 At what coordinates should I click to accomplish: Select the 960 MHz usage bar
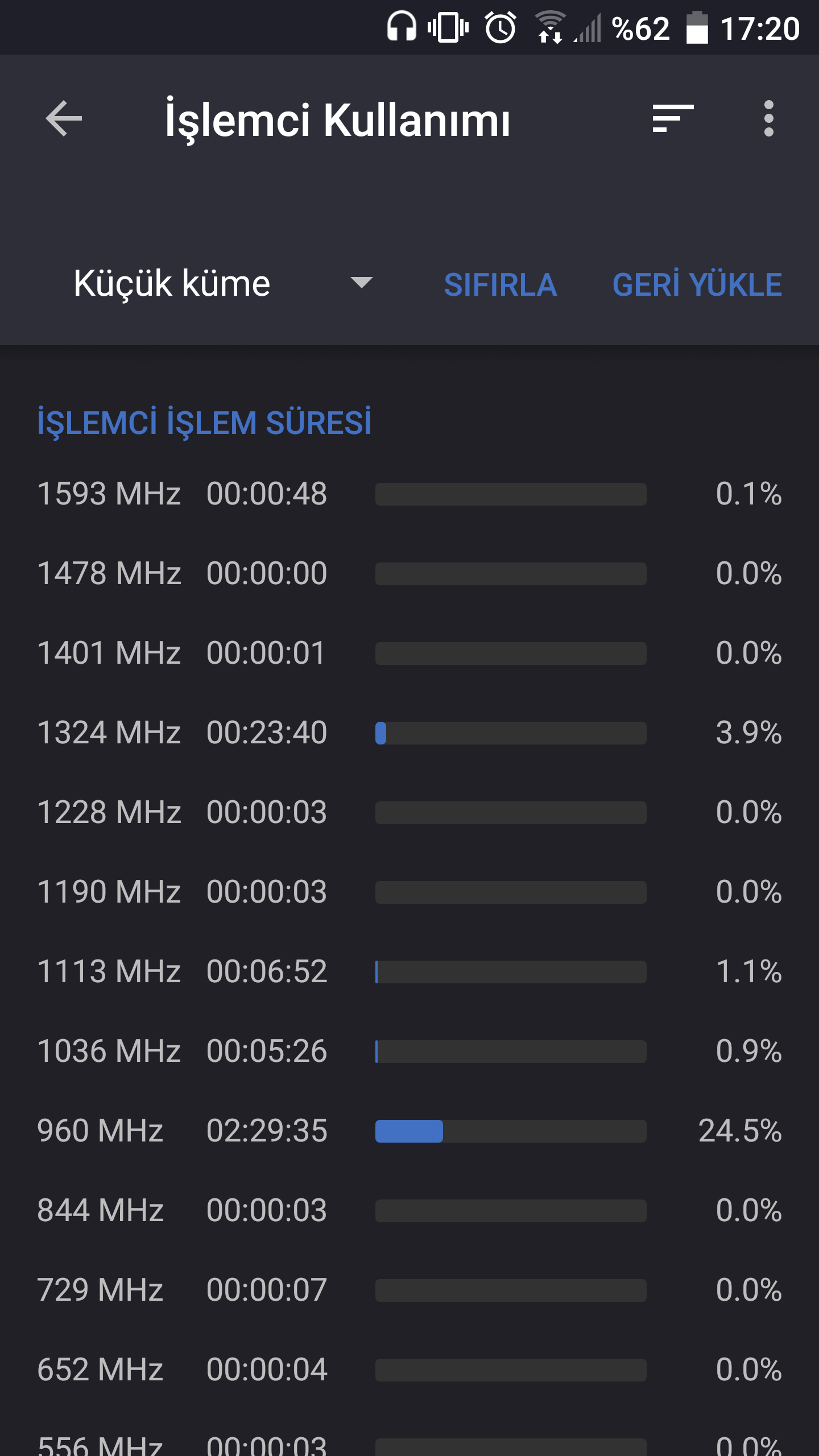511,1131
